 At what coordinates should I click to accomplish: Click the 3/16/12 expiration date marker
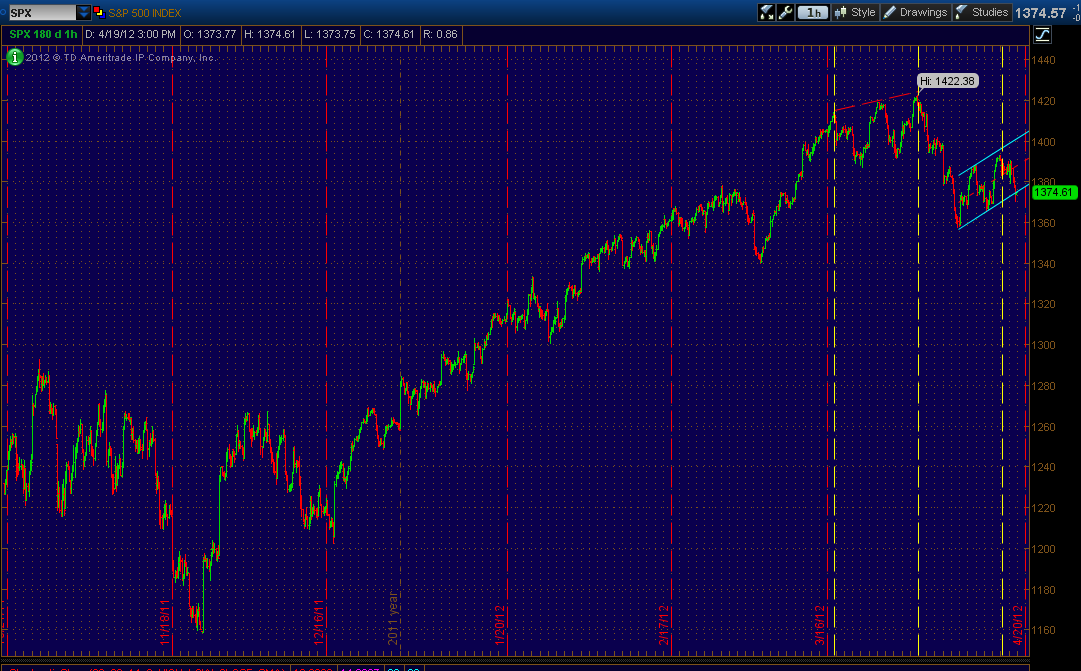tap(820, 625)
